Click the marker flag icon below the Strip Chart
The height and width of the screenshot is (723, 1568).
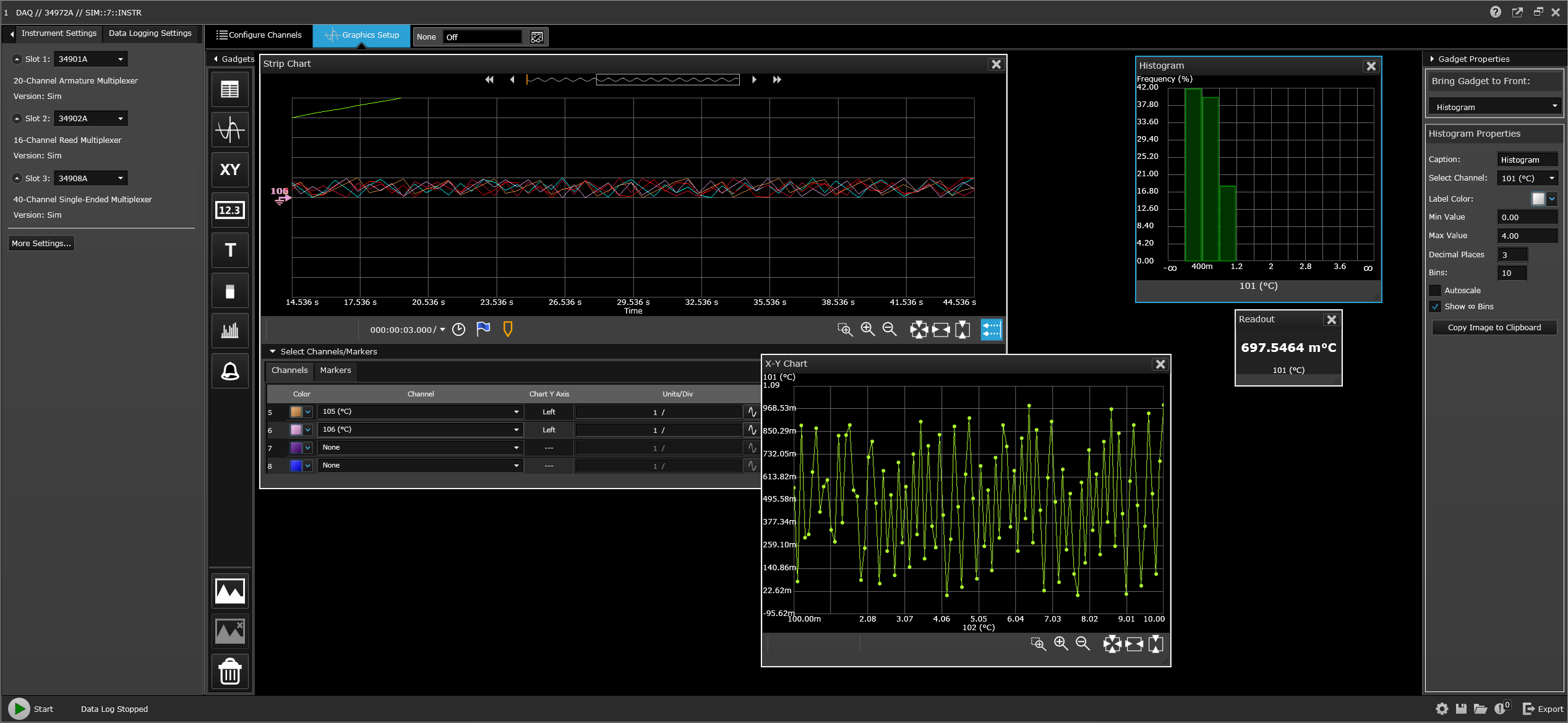tap(483, 329)
